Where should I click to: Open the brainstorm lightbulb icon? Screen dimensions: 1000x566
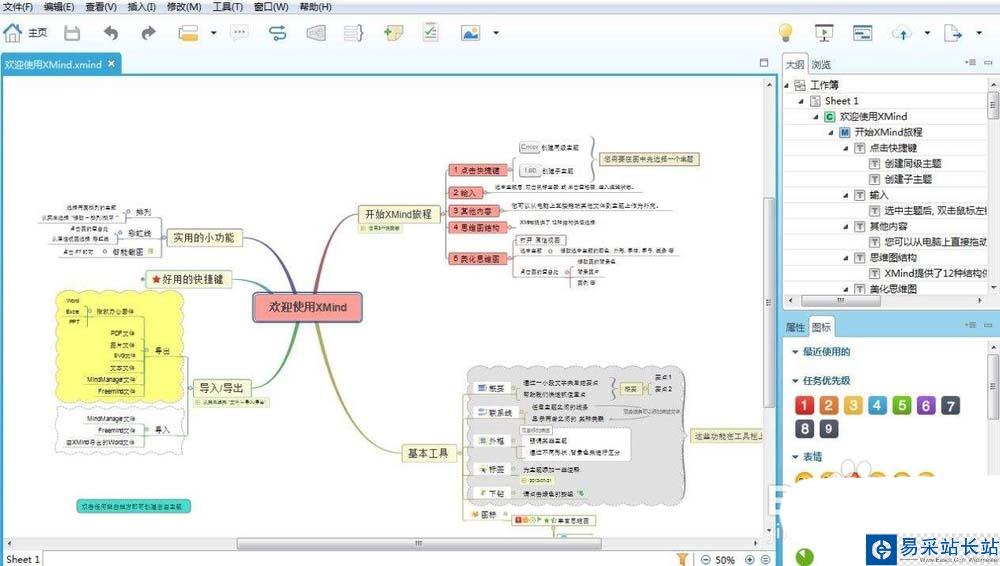[x=786, y=33]
